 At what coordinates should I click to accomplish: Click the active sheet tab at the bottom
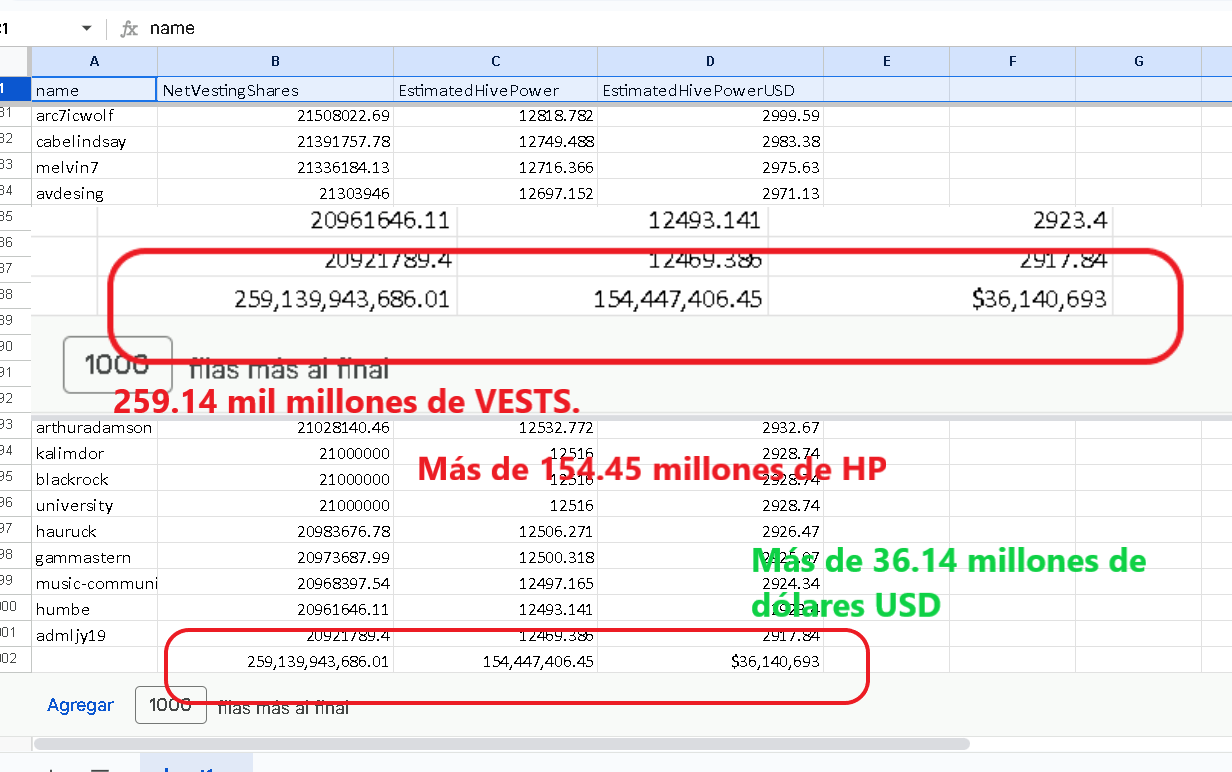tap(196, 764)
